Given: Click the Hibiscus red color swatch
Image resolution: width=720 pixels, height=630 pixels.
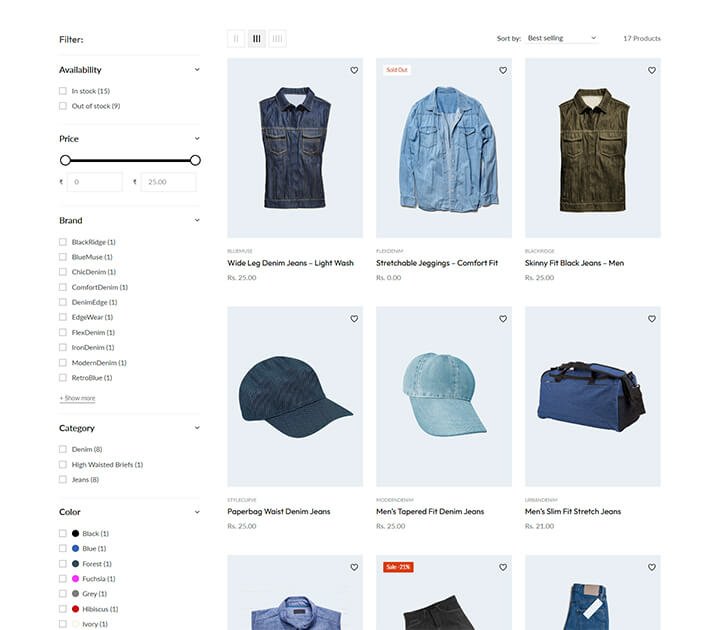Looking at the screenshot, I should 76,609.
